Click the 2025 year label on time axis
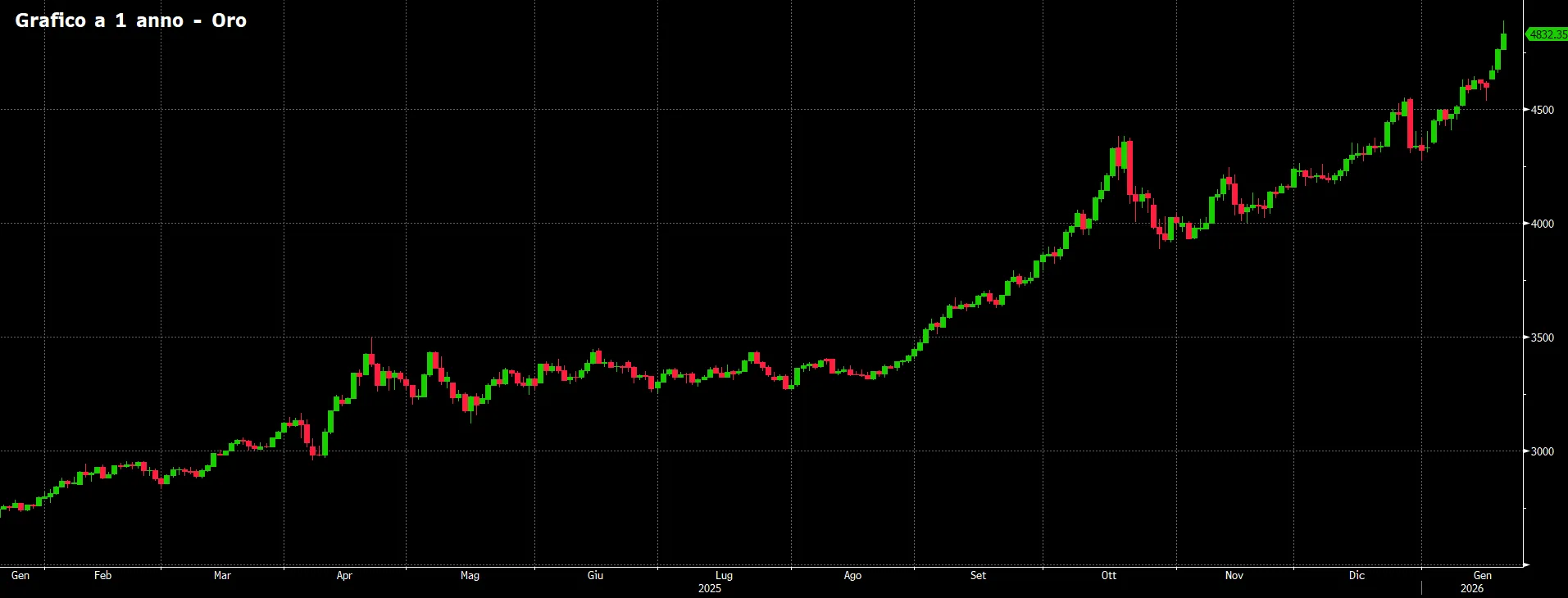1568x598 pixels. click(710, 588)
